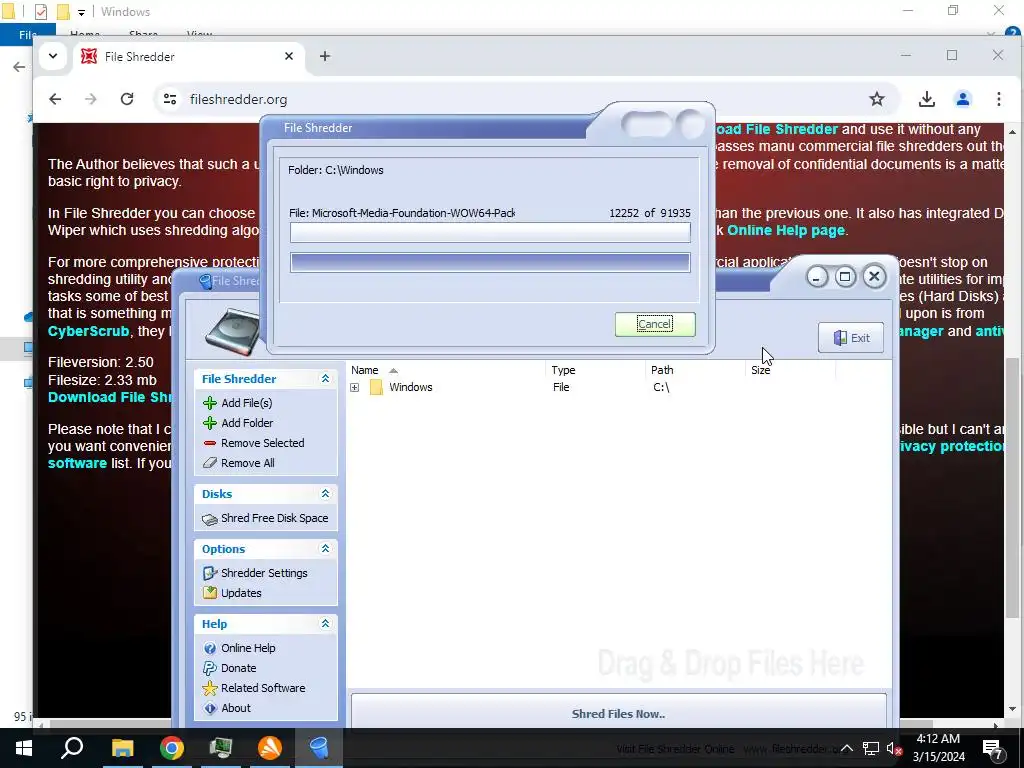Open Windows Start menu

tap(24, 748)
